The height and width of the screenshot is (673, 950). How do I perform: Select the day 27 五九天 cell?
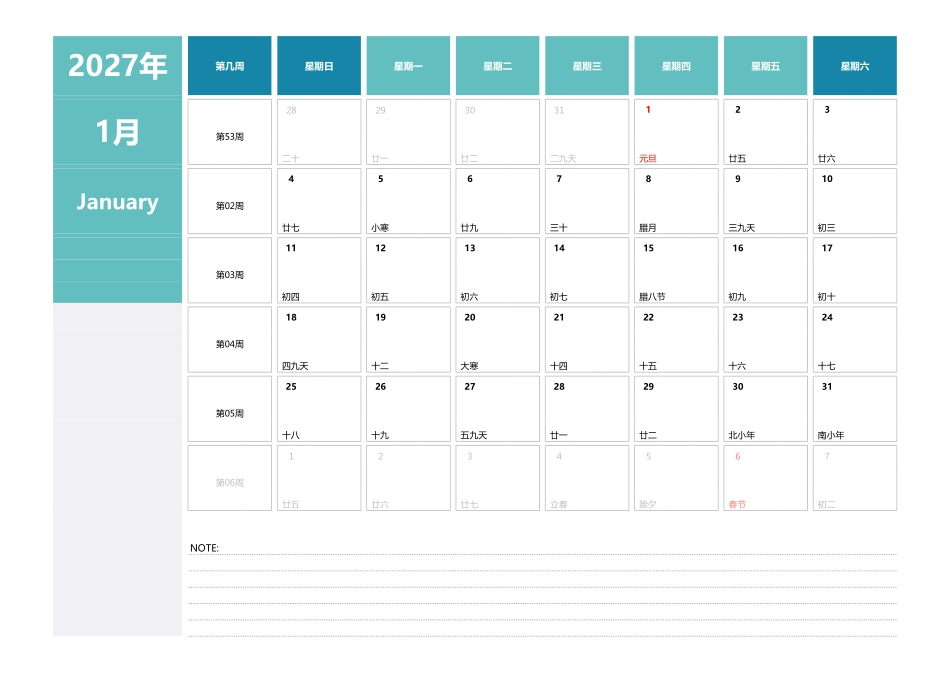click(x=497, y=409)
